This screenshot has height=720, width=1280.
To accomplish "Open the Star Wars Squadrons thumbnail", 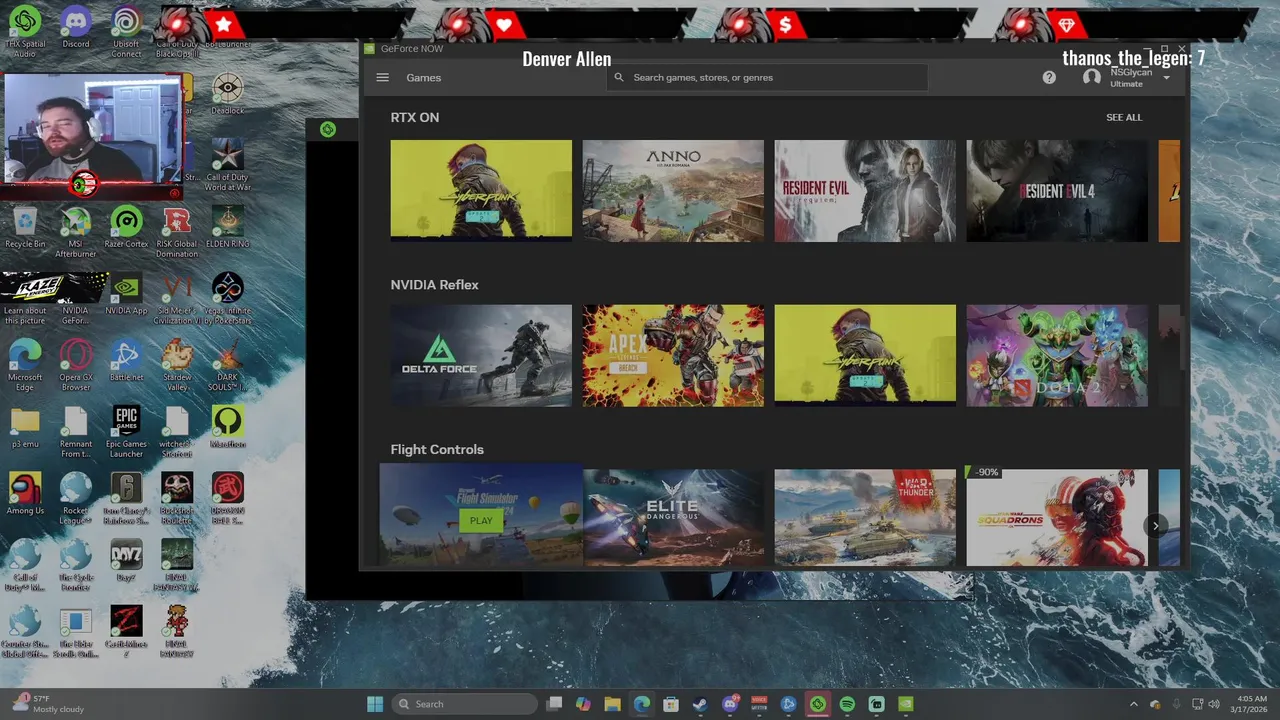I will pos(1057,518).
